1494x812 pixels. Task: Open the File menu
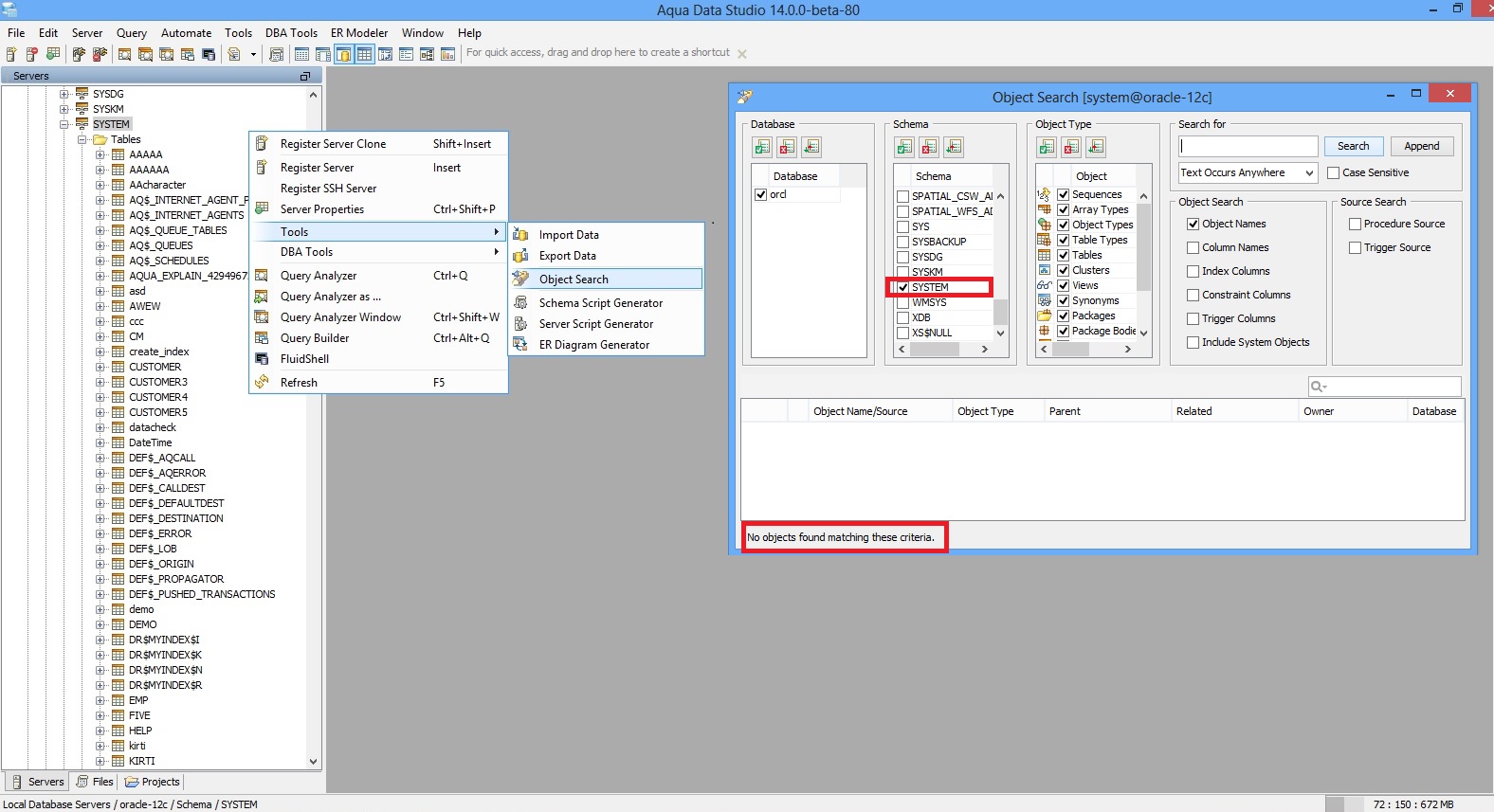point(16,32)
